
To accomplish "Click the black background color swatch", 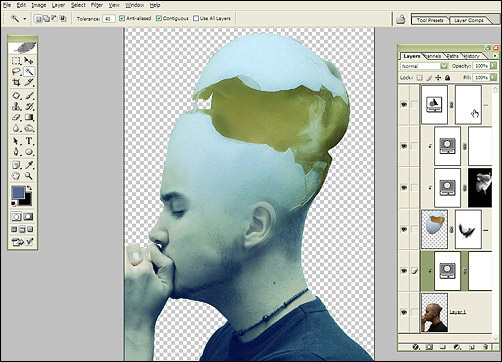I will (27, 201).
